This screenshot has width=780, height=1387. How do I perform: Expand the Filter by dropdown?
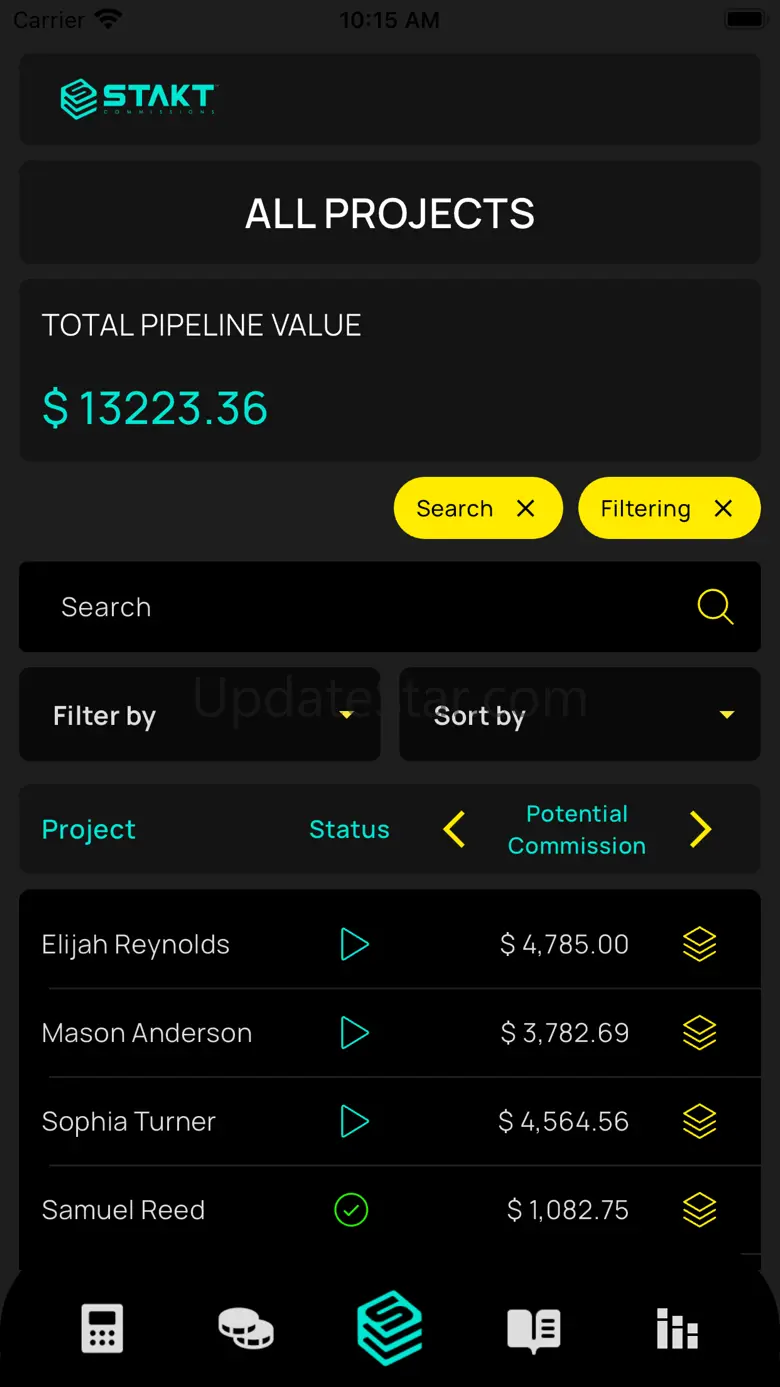(x=200, y=715)
